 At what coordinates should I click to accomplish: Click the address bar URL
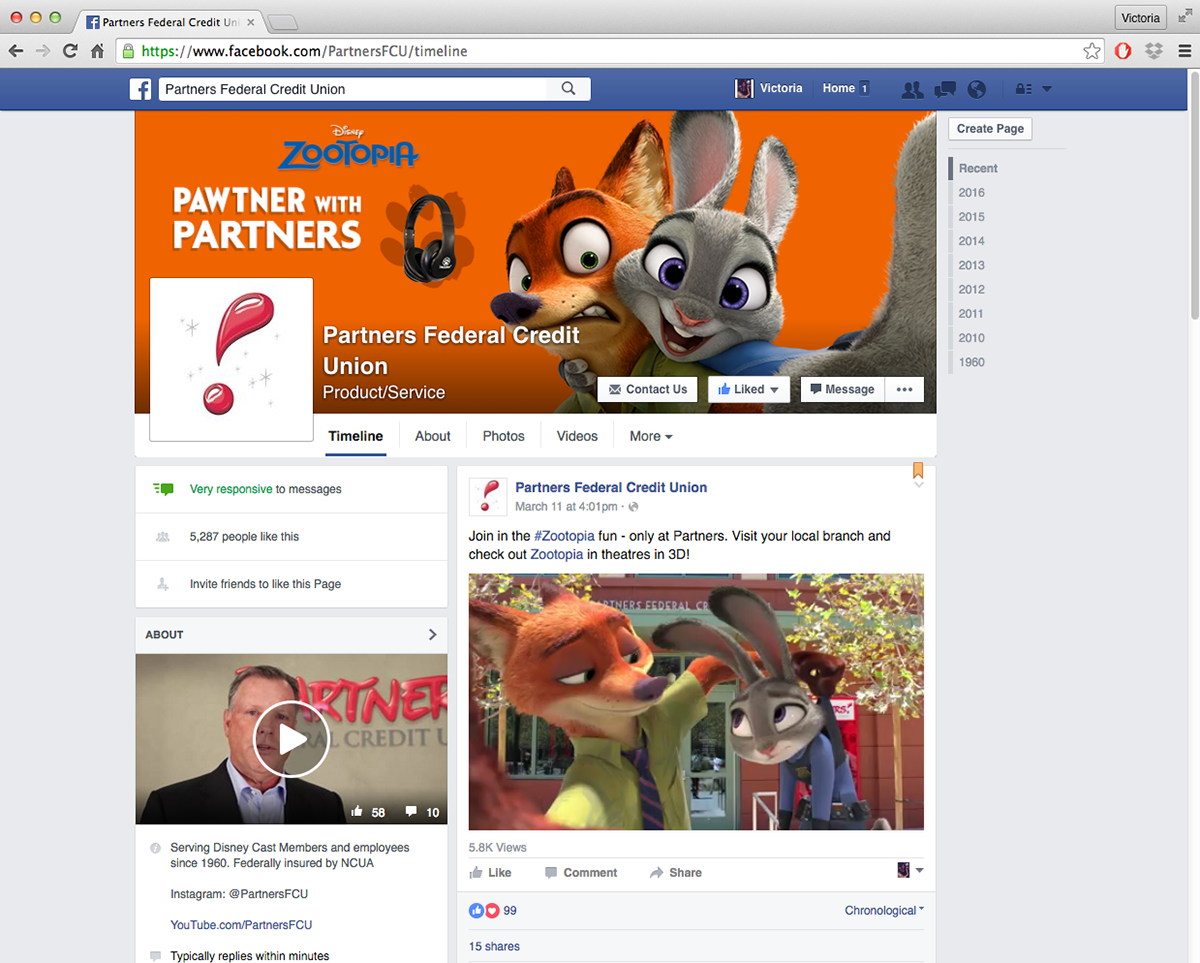point(304,51)
